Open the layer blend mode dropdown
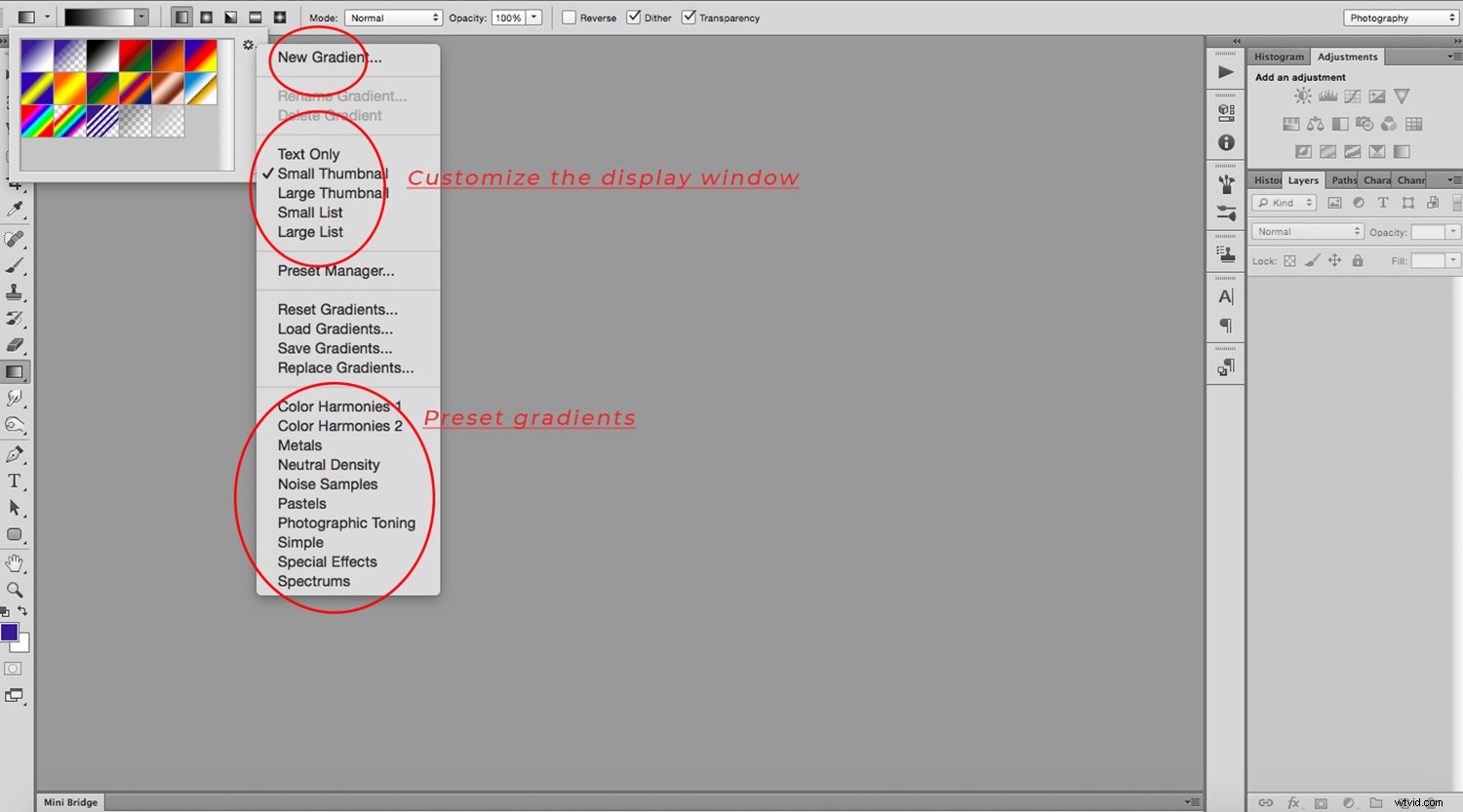 point(1307,231)
